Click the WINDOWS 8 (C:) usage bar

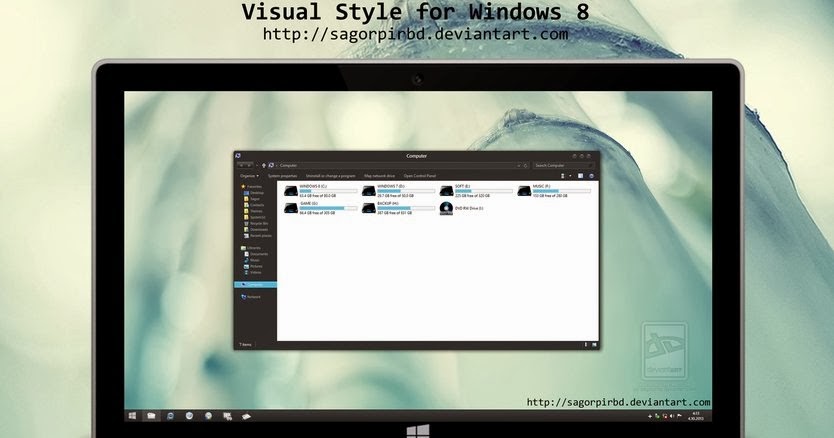[328, 191]
